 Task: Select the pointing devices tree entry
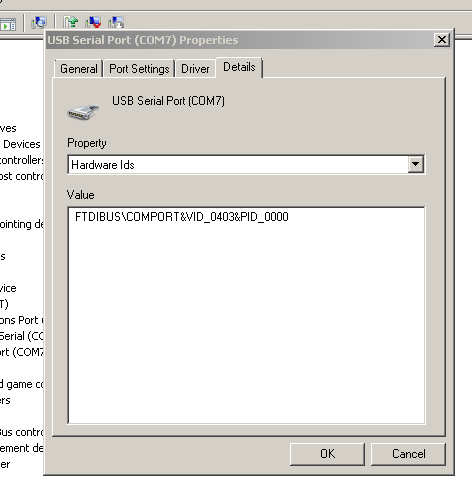21,224
